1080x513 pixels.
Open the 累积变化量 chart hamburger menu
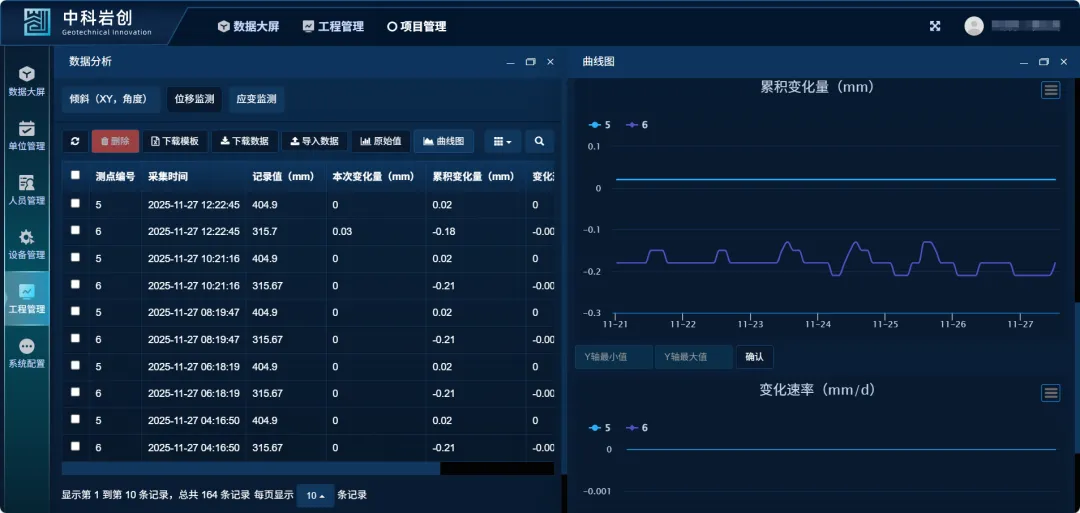coord(1050,90)
